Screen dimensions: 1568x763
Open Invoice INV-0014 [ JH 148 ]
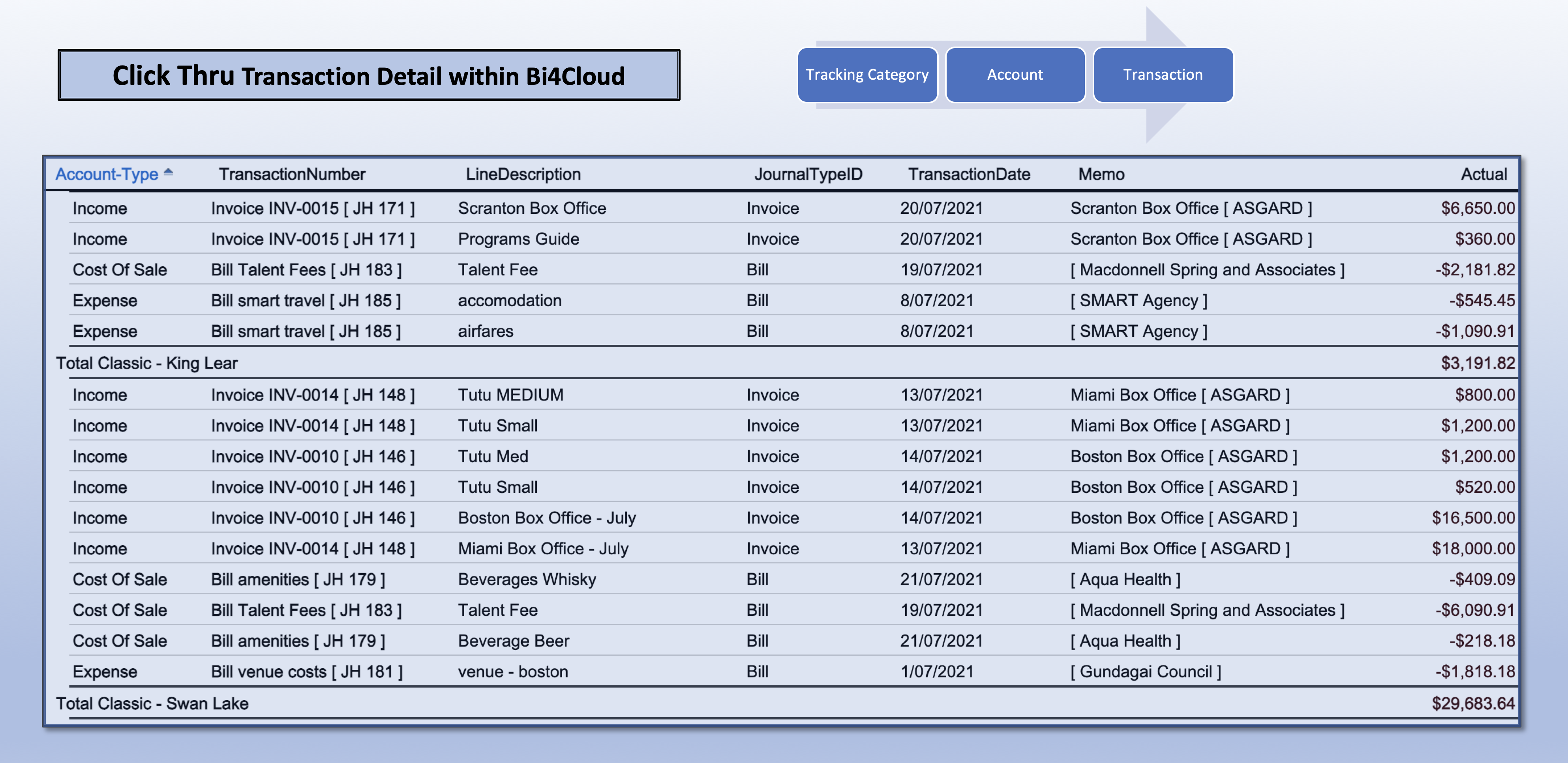coord(313,394)
